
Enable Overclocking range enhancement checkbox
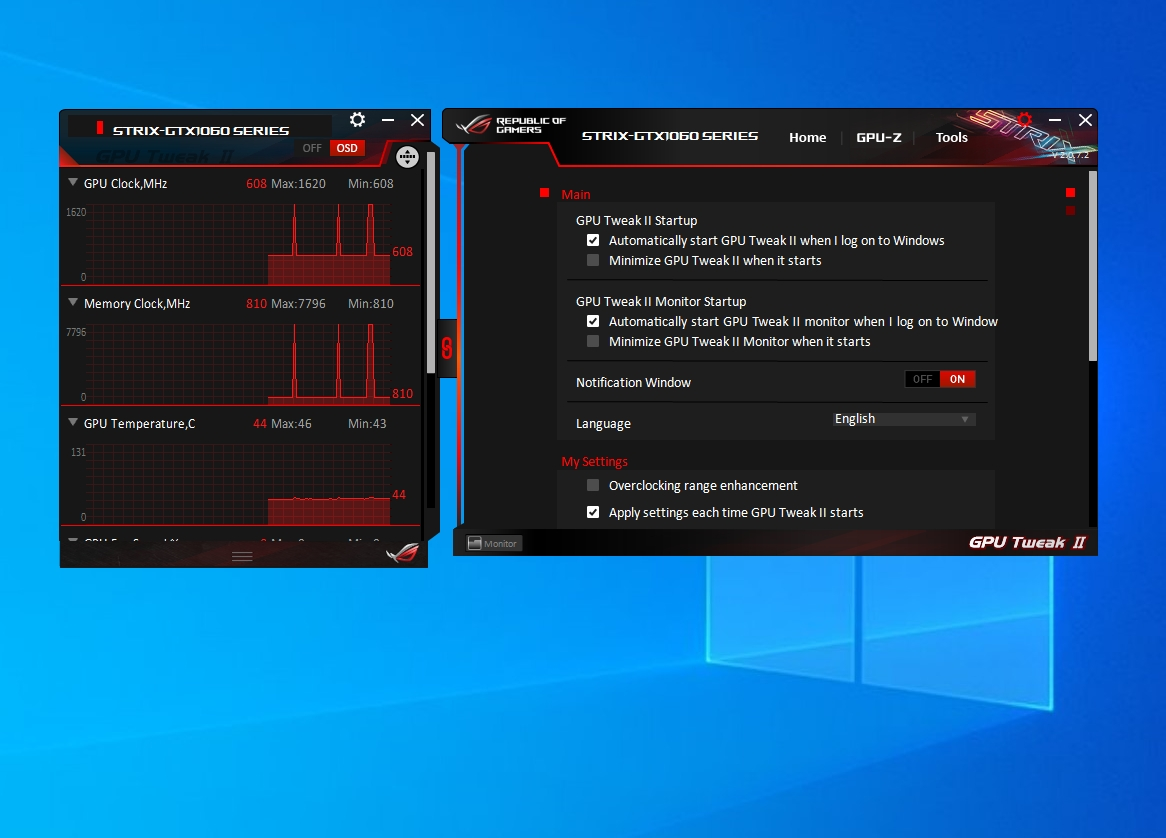coord(593,486)
